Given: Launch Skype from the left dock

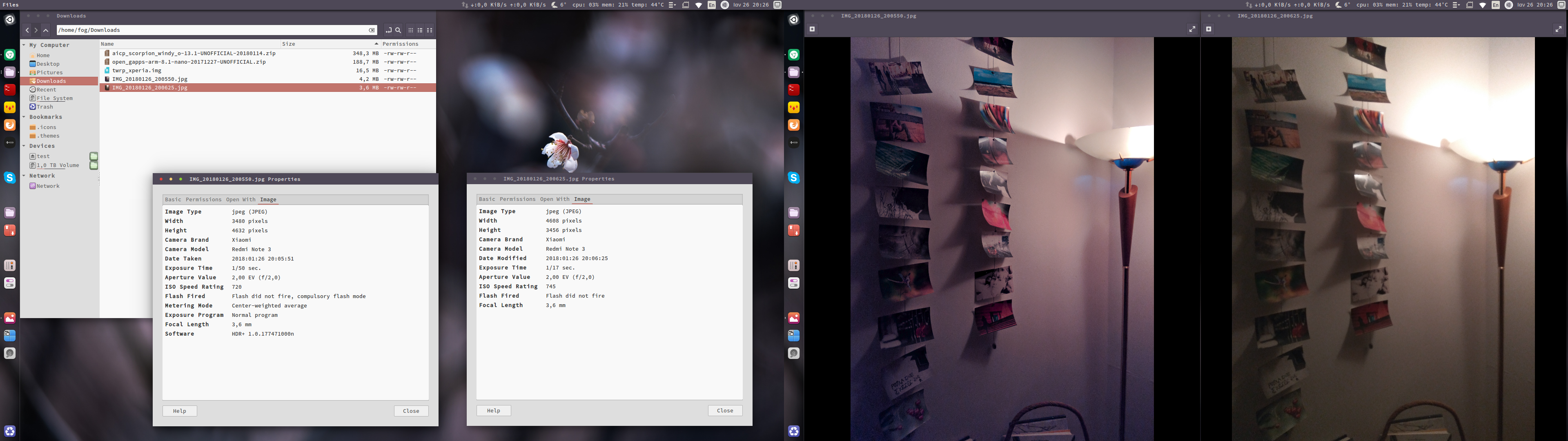Looking at the screenshot, I should 10,177.
